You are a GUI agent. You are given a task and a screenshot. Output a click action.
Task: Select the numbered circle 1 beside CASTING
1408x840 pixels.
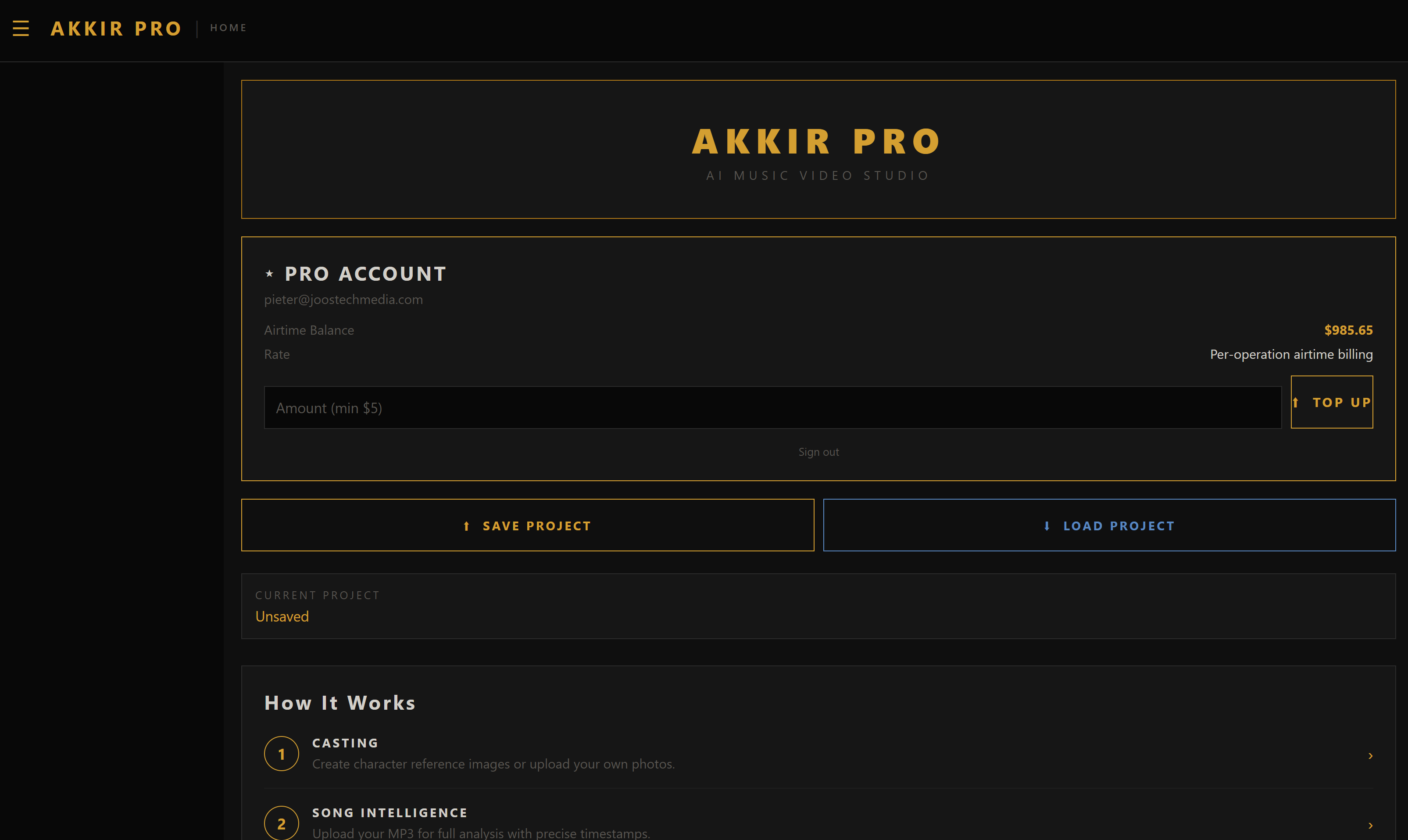coord(281,754)
